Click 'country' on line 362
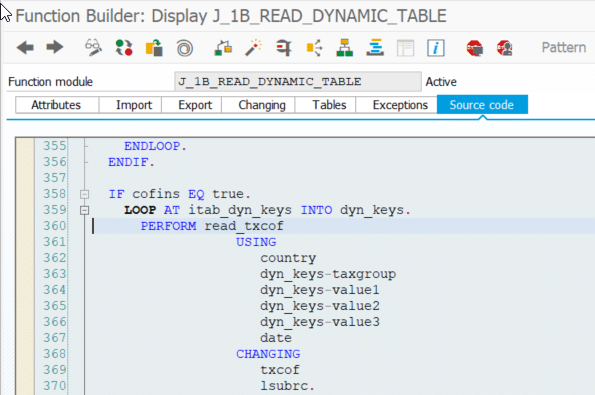 288,258
